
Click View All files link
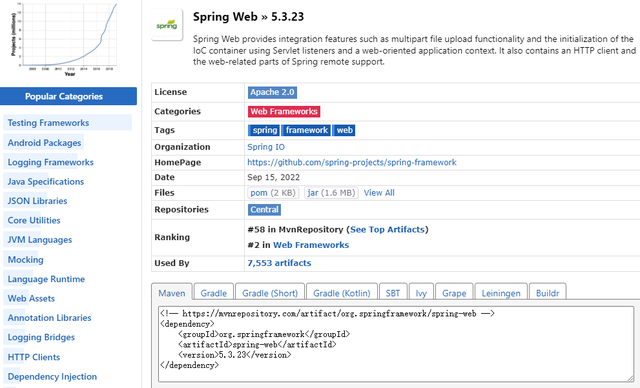tap(379, 193)
